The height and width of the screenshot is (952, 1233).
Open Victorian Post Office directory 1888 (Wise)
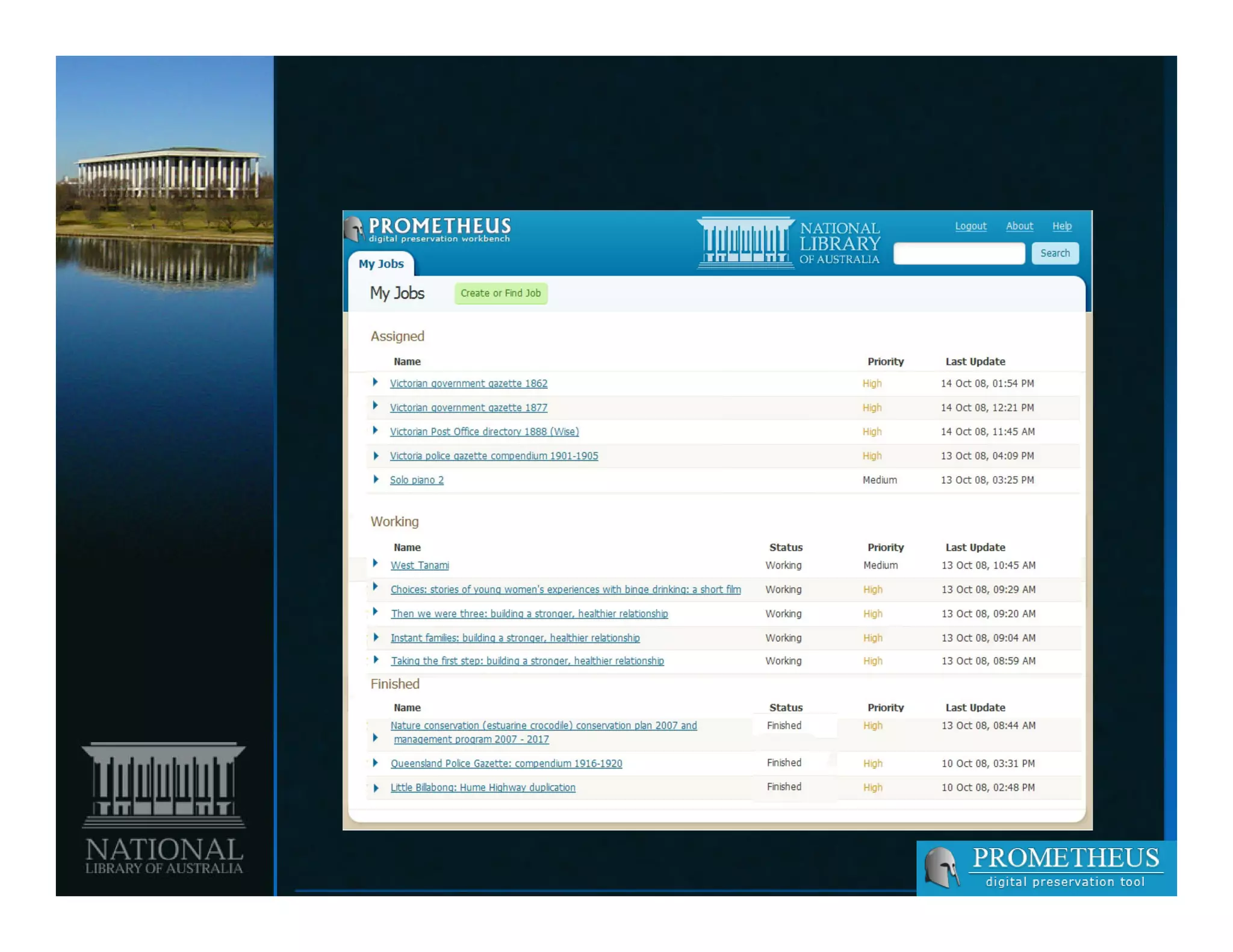[484, 431]
